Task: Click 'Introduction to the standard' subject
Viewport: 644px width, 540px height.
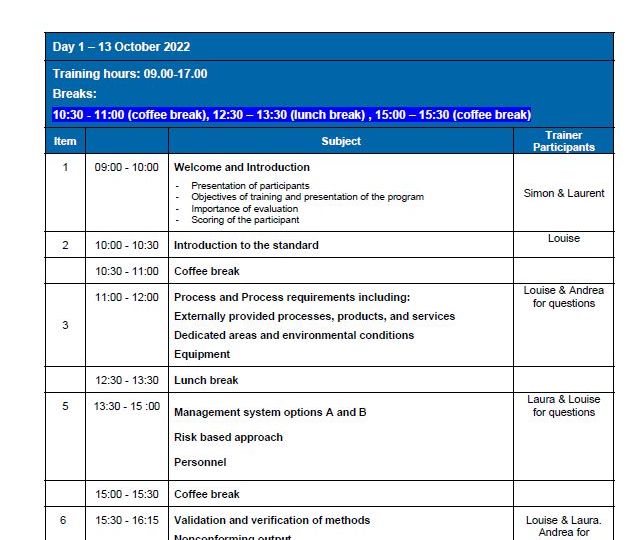Action: pyautogui.click(x=246, y=246)
